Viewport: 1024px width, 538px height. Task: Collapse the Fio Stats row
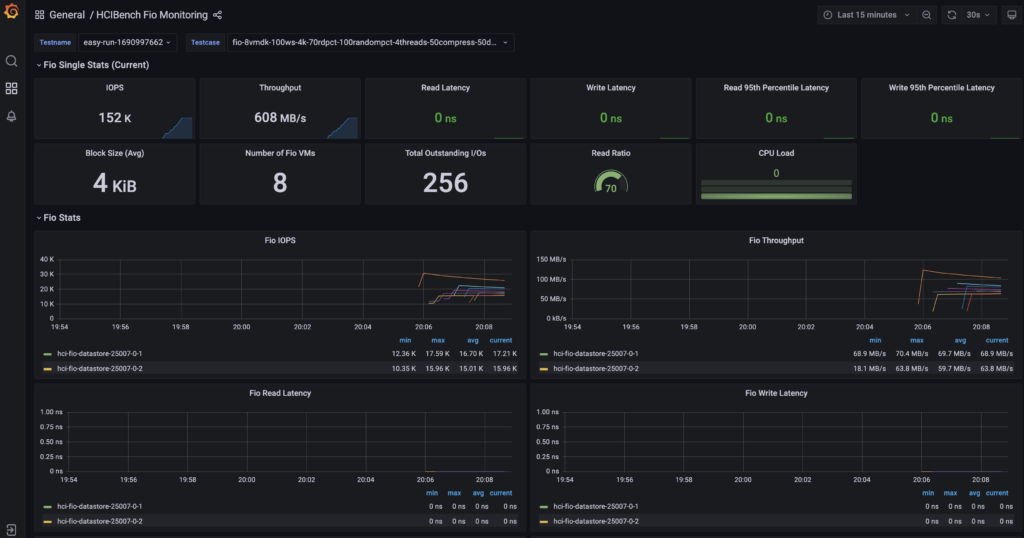tap(58, 217)
